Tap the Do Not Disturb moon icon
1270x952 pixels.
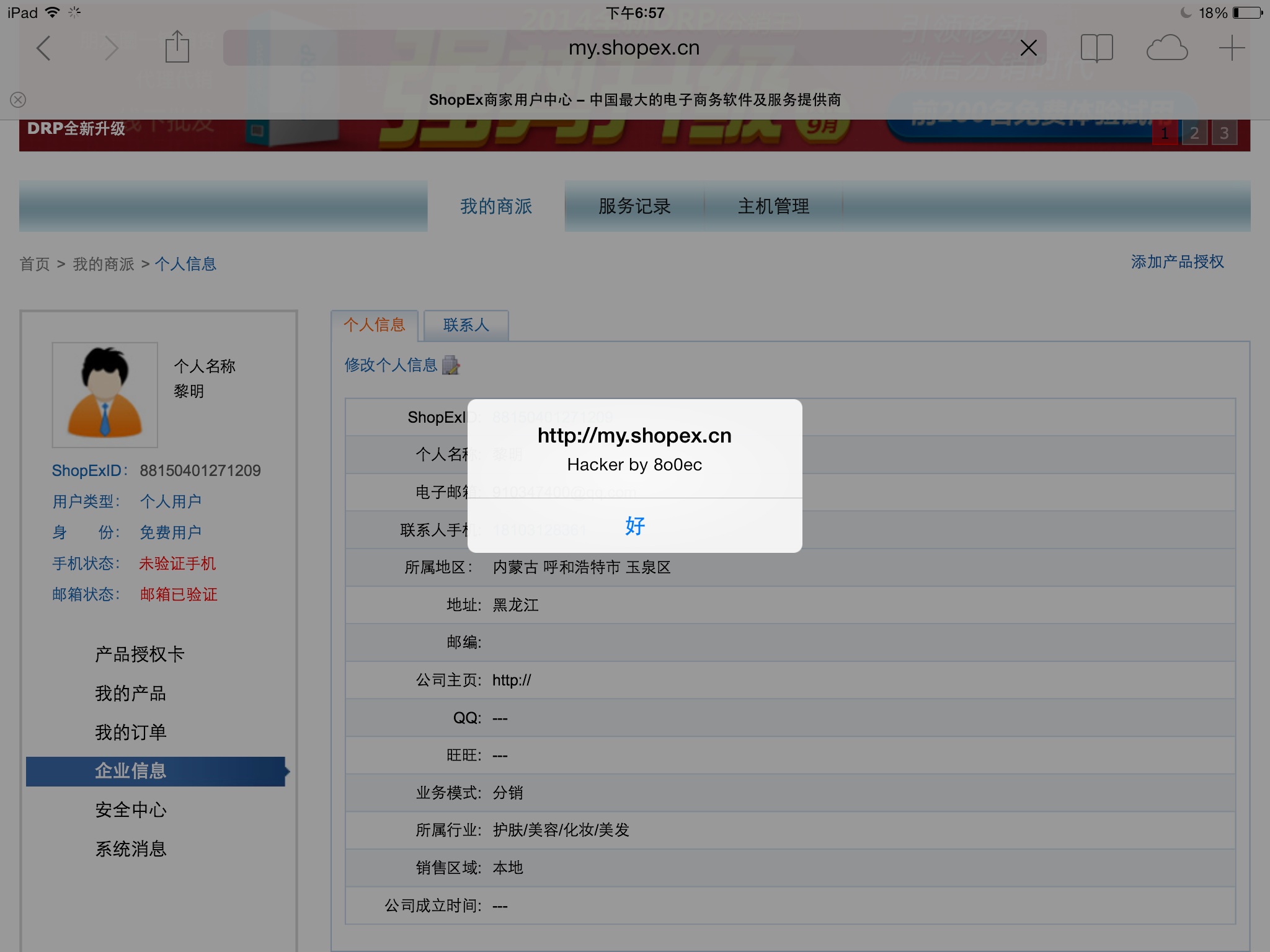point(1186,12)
